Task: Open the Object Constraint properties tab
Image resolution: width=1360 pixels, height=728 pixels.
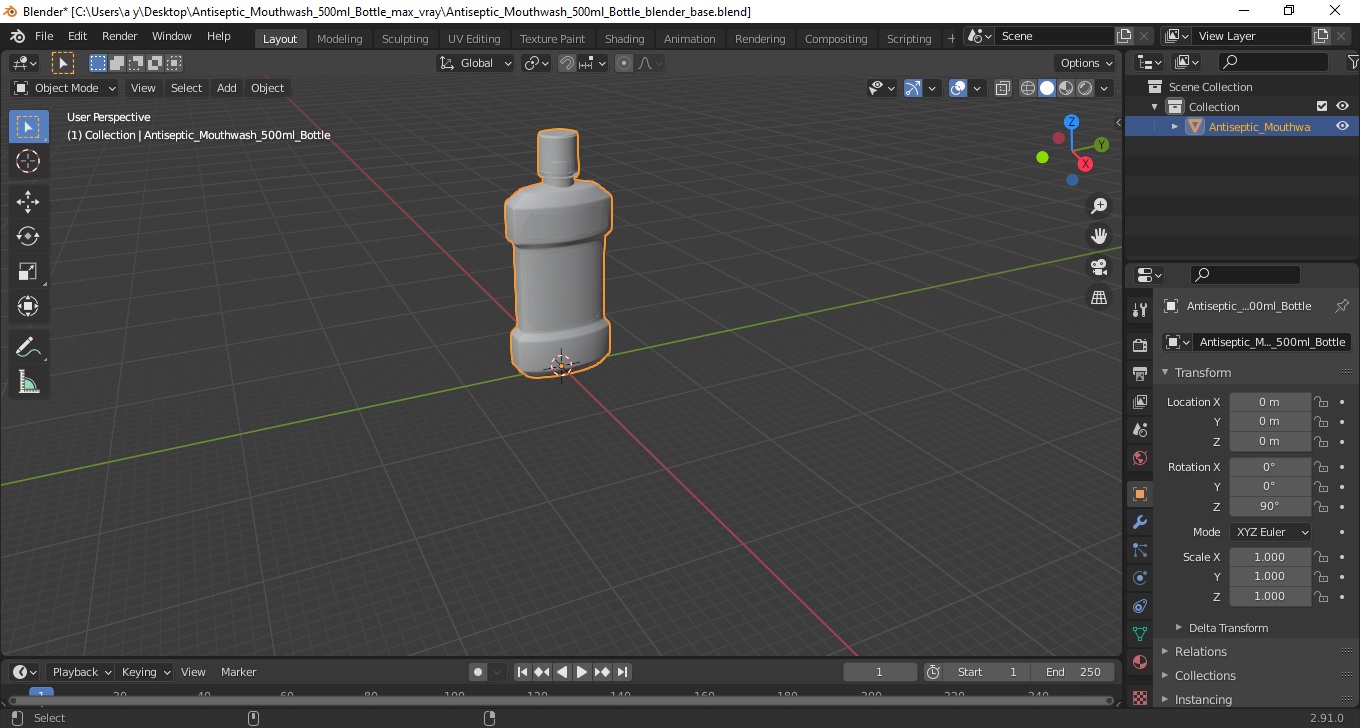Action: click(x=1139, y=606)
